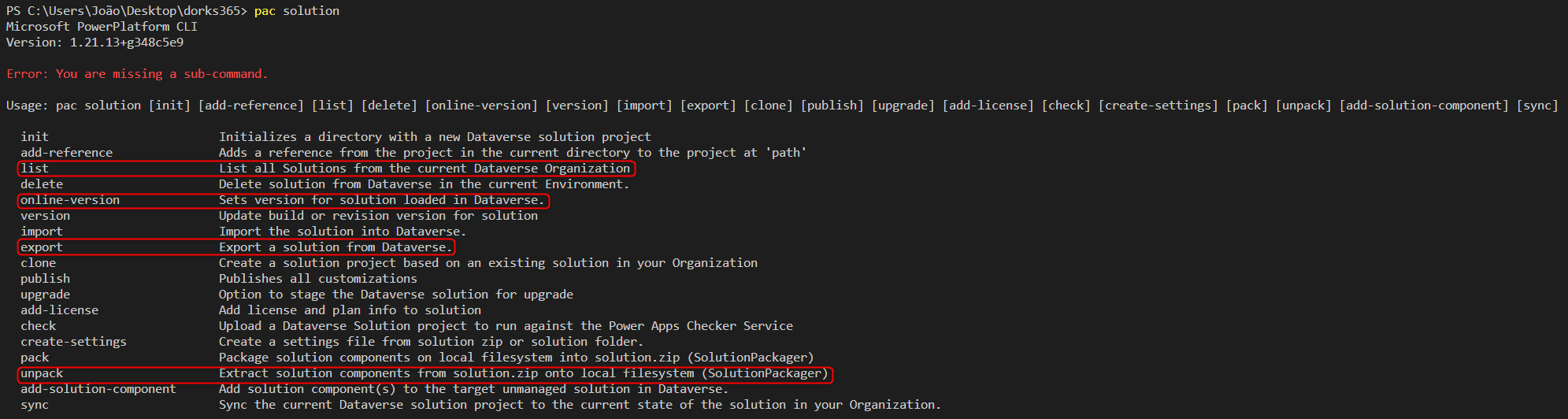The image size is (1568, 419).
Task: Click the 'unpack' command name in list
Action: [42, 373]
